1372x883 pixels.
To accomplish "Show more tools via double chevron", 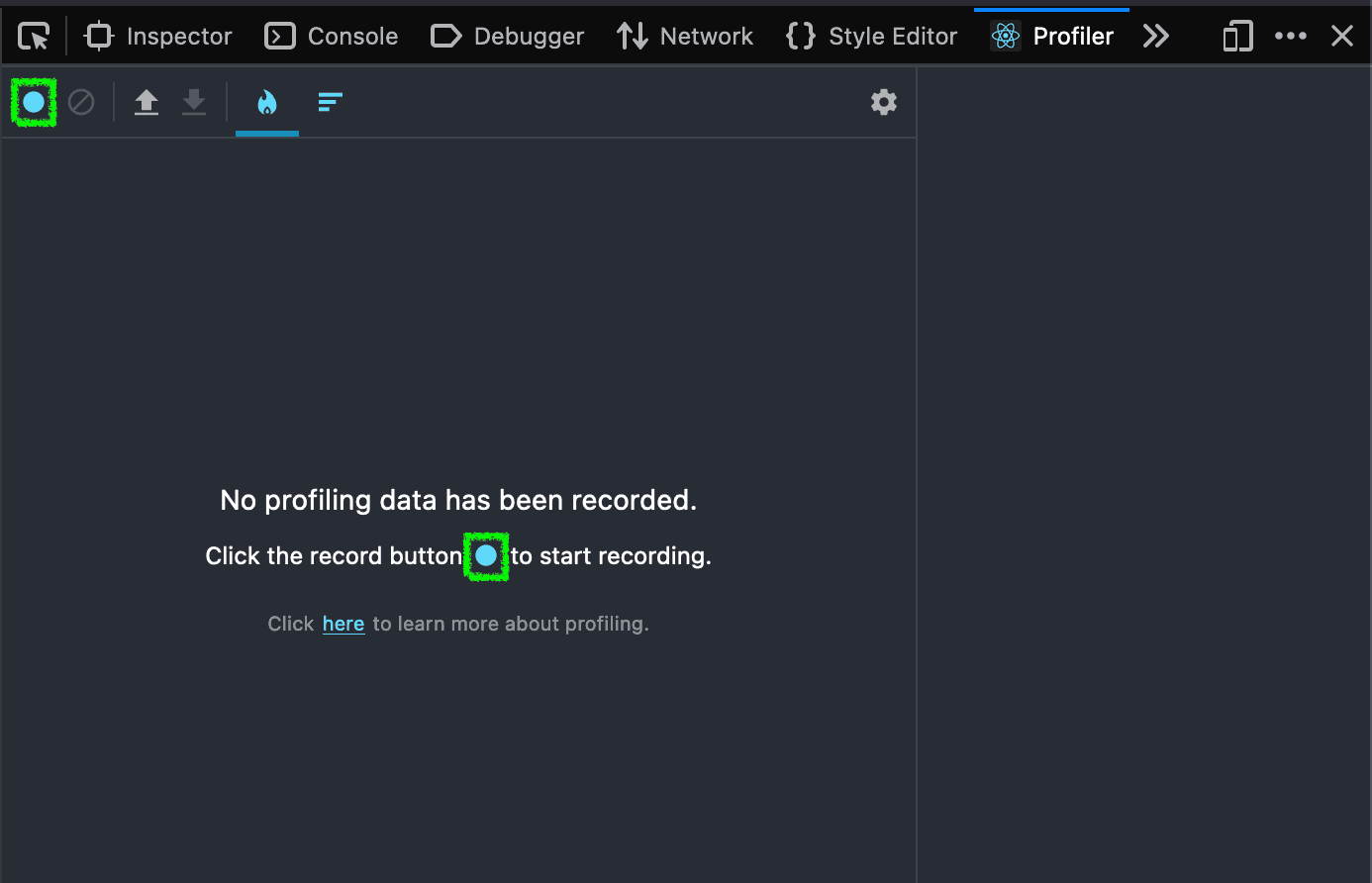I will pos(1156,37).
